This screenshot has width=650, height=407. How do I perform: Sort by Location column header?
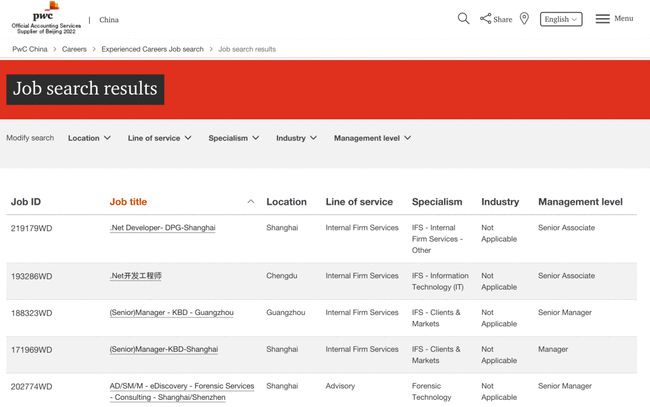point(286,202)
